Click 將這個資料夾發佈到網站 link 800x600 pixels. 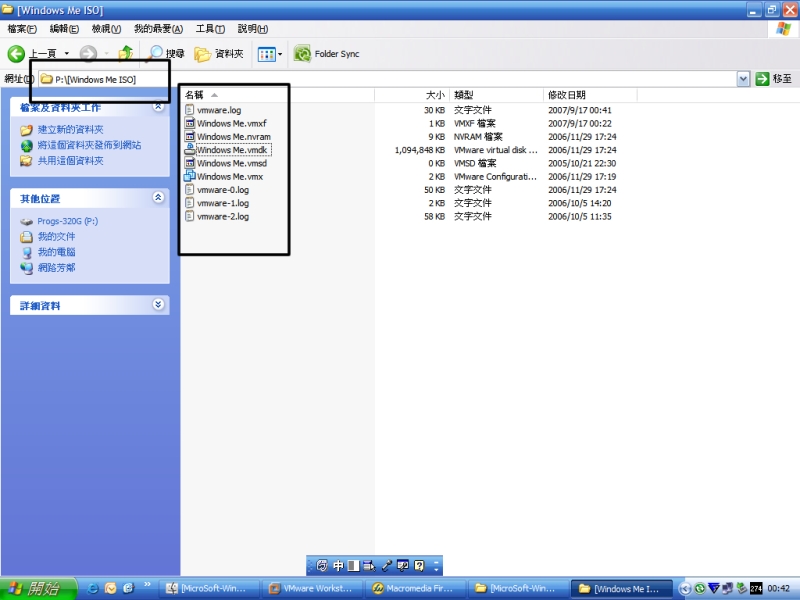(89, 145)
